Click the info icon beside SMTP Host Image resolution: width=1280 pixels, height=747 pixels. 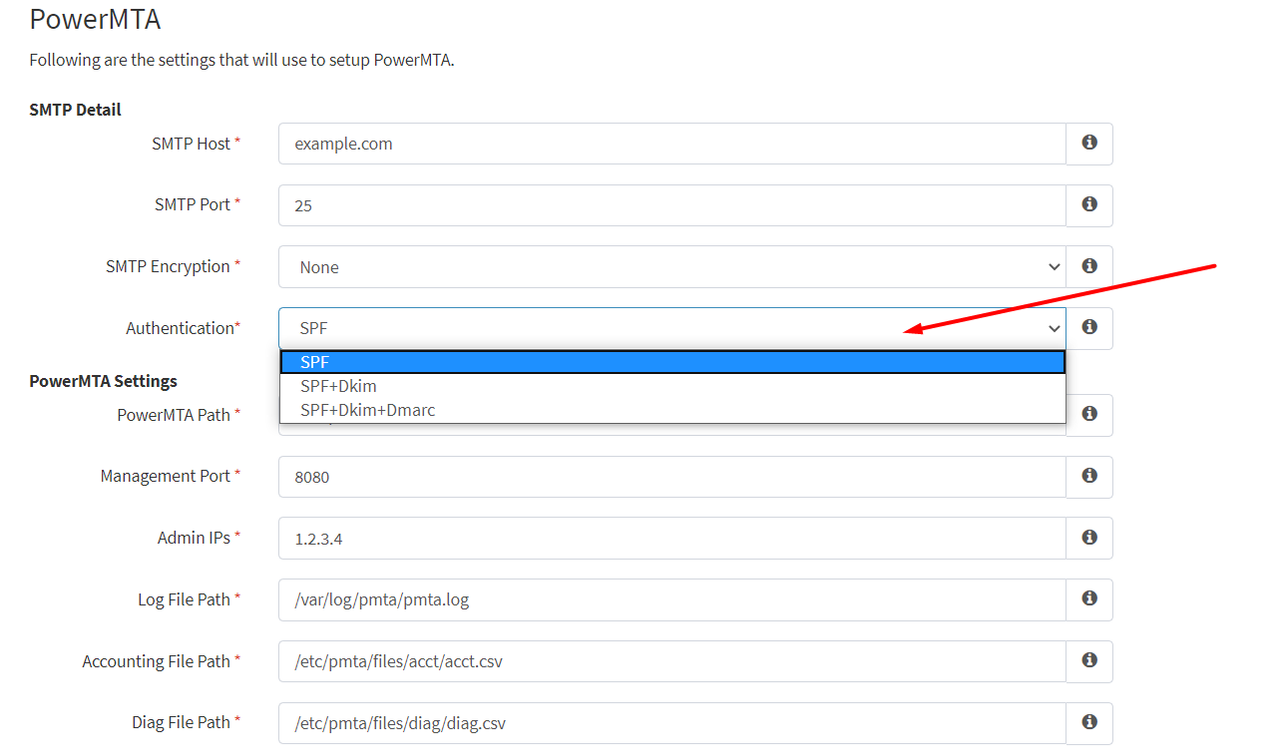pyautogui.click(x=1090, y=143)
